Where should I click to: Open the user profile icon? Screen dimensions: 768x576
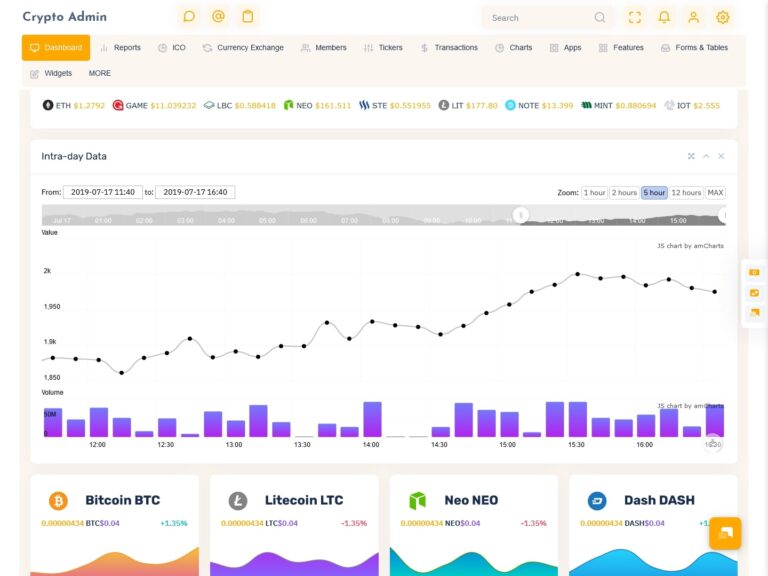click(694, 18)
